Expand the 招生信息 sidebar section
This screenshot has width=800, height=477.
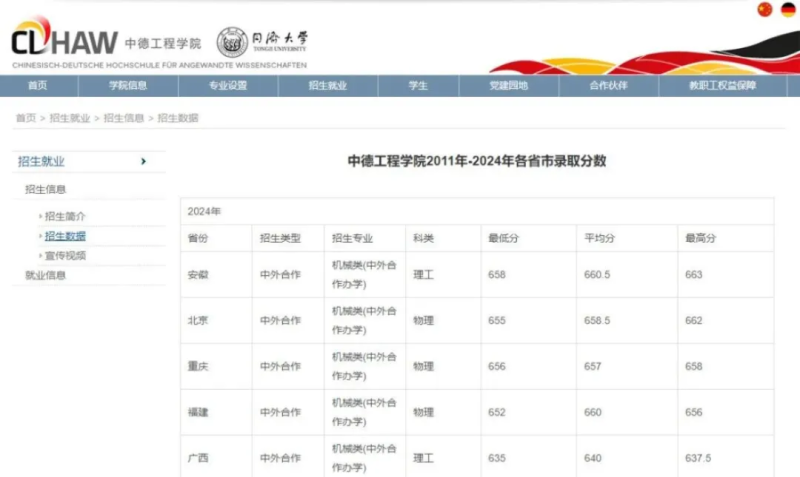pos(46,189)
